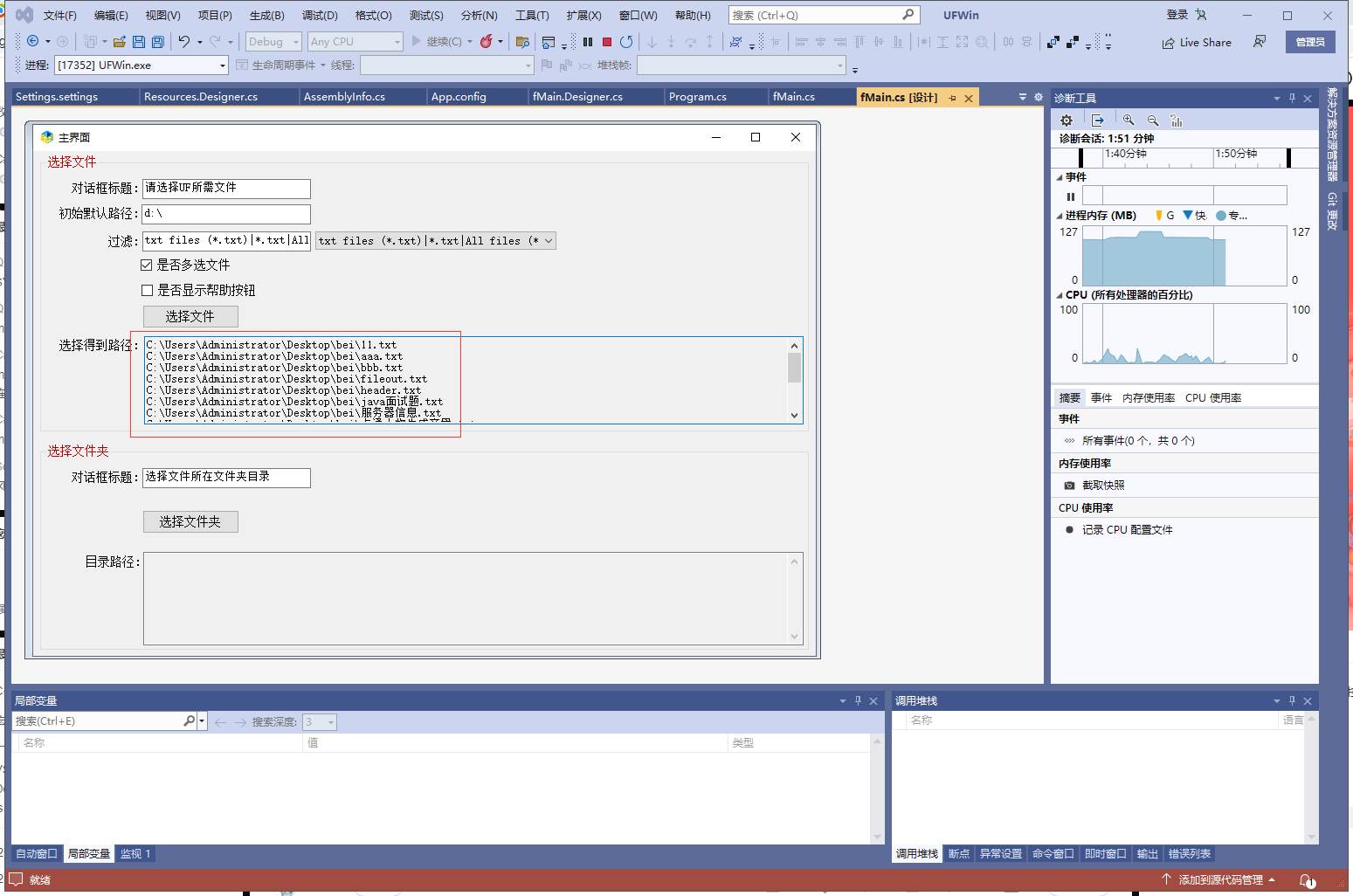Viewport: 1353px width, 896px height.
Task: Click the 进程内存 usage graph
Action: coord(1184,255)
